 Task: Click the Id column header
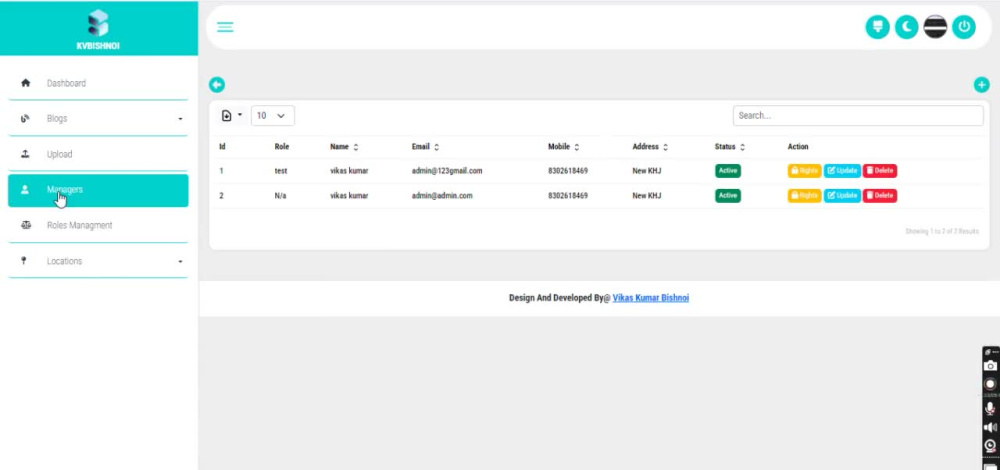click(222, 147)
